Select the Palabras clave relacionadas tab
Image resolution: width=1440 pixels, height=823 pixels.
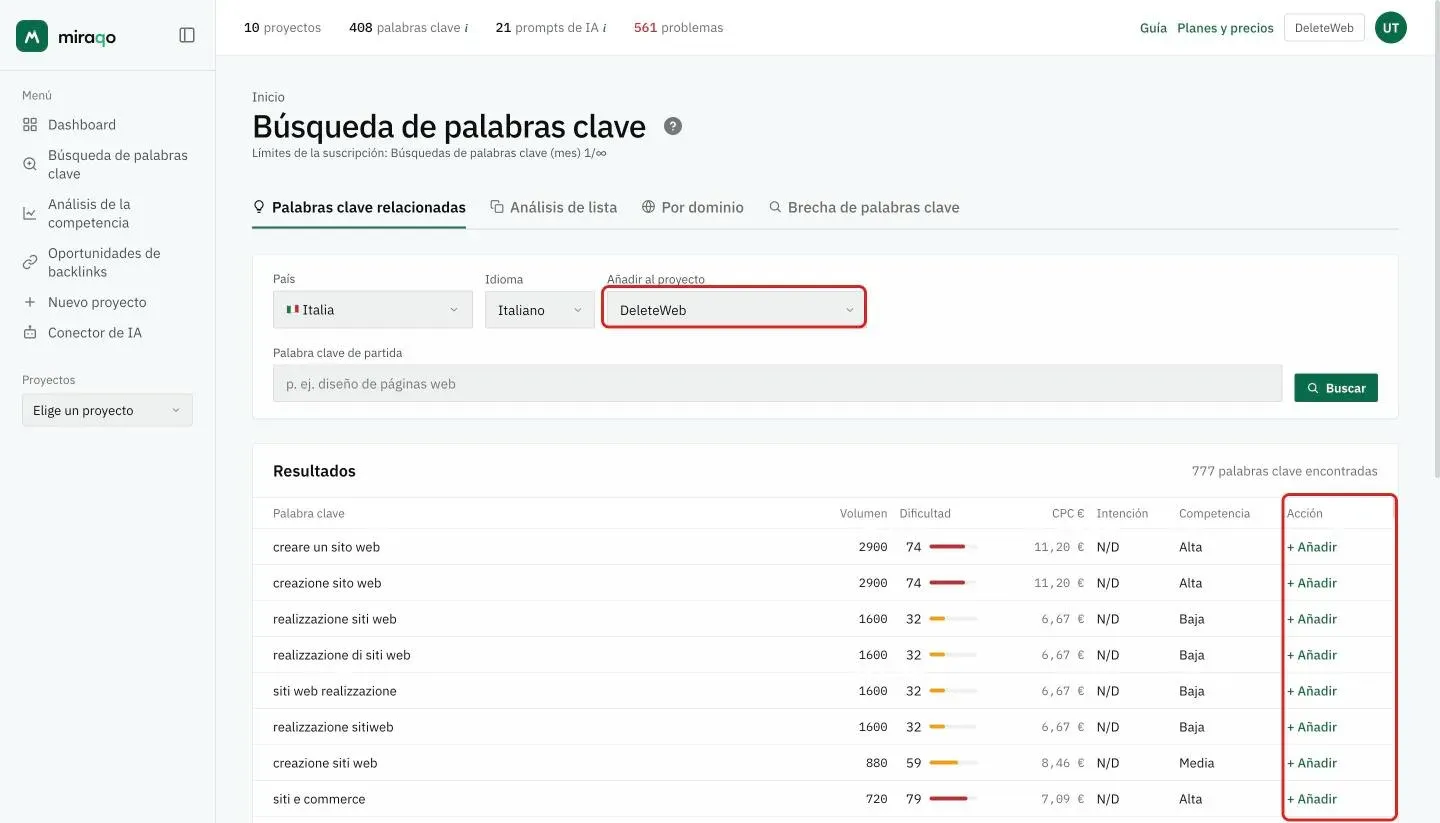tap(359, 207)
